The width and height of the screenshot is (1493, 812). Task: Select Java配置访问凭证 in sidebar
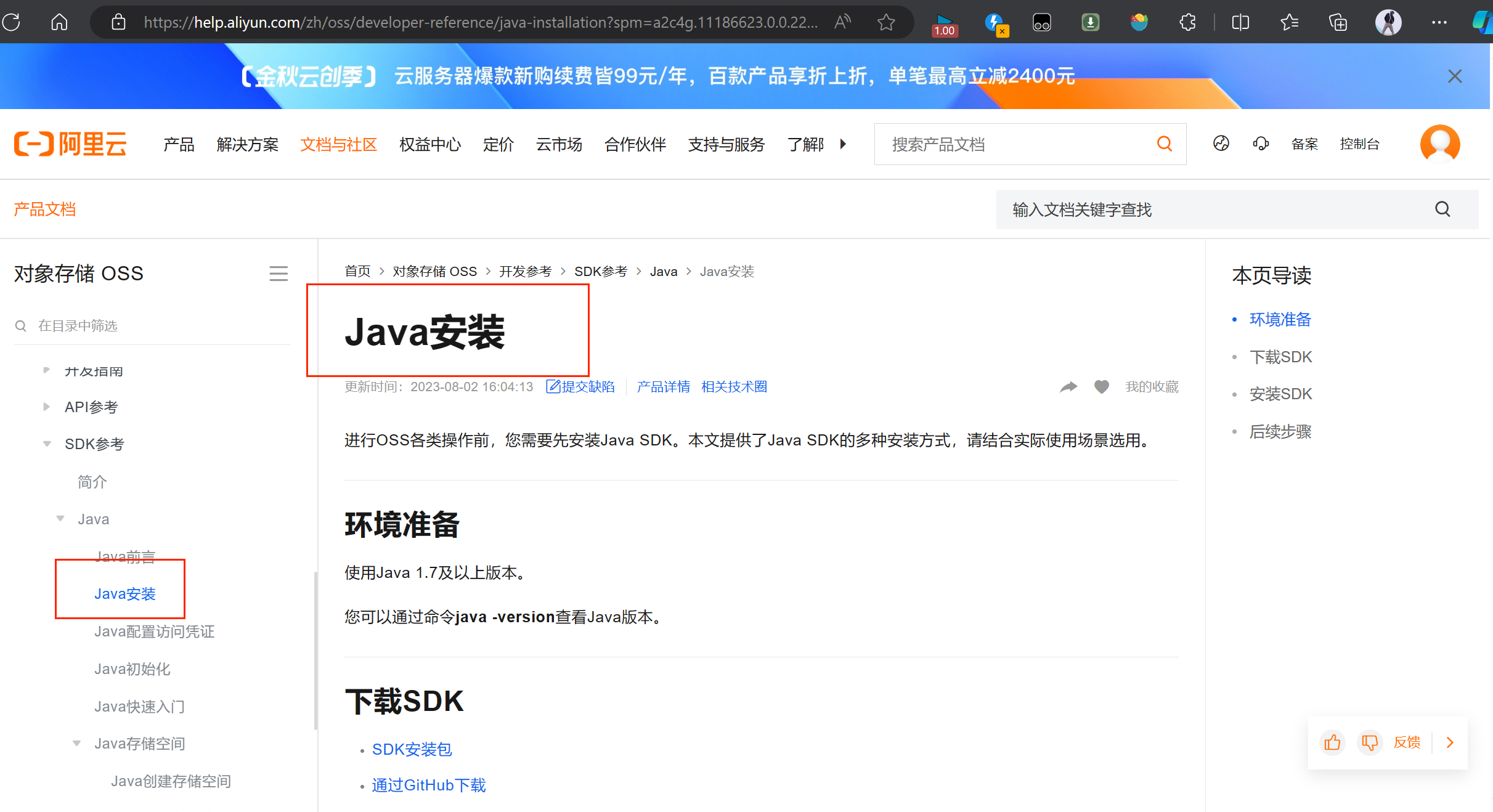tap(155, 631)
